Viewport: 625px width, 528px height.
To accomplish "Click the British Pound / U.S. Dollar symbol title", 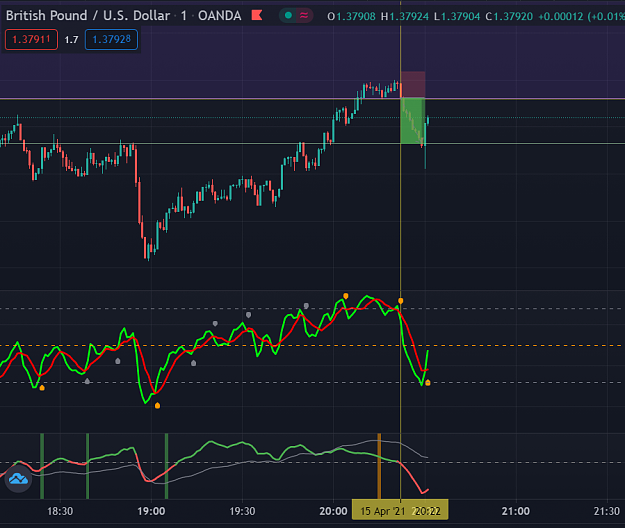I will [88, 16].
